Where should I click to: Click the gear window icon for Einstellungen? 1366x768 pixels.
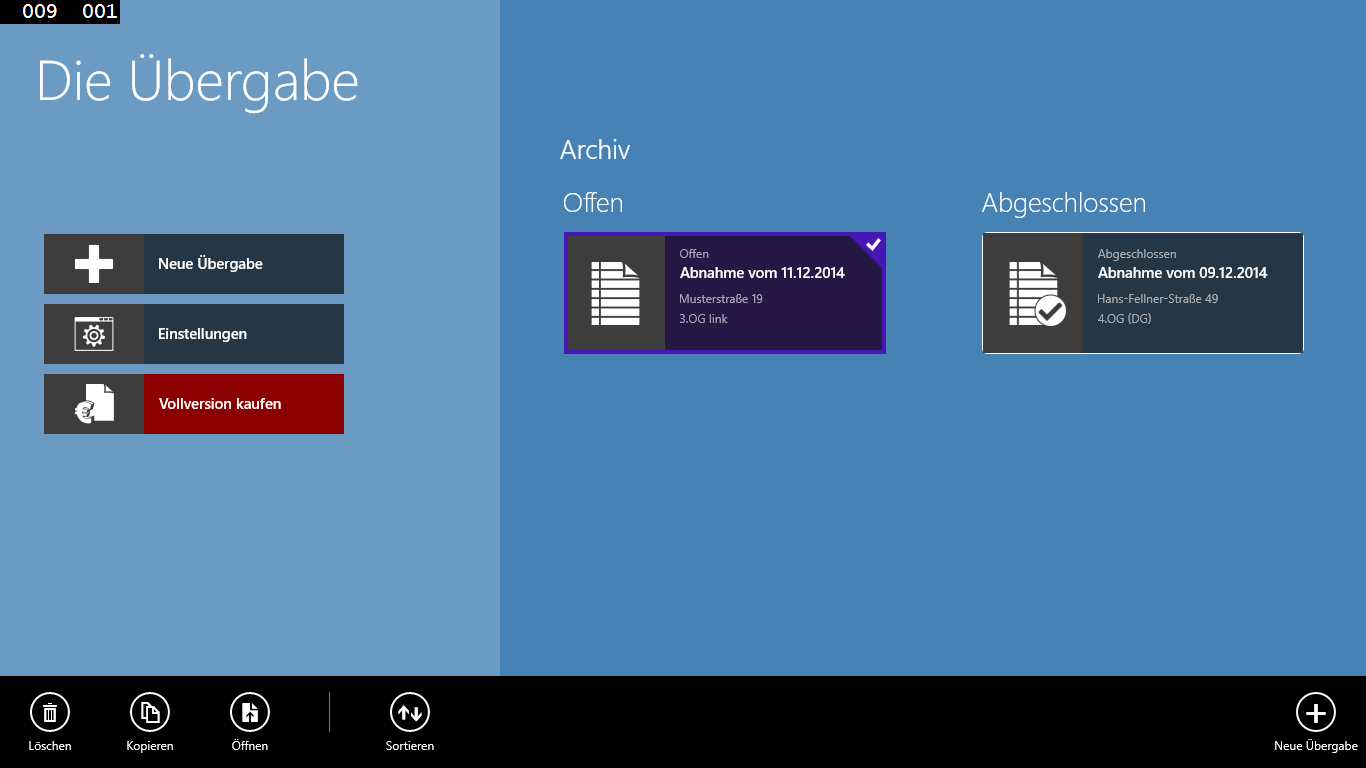point(94,334)
